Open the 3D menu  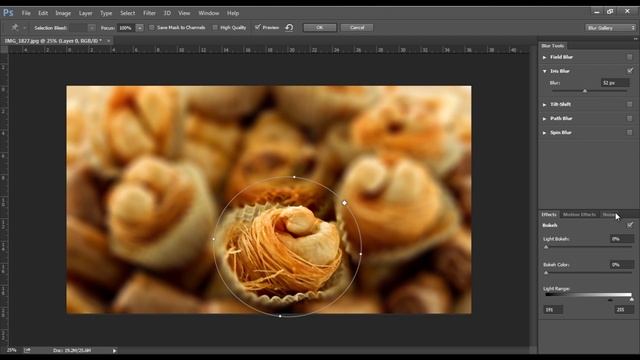click(167, 13)
